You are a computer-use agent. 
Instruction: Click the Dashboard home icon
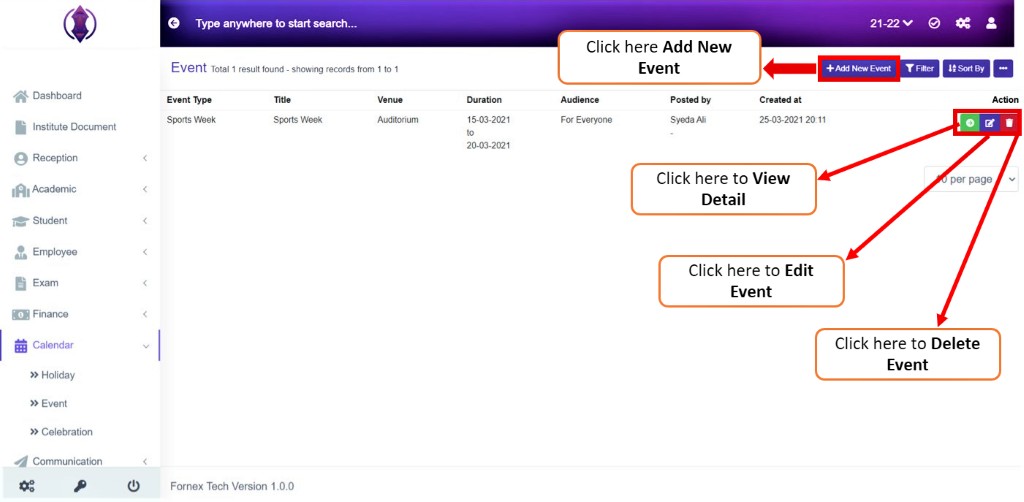[x=21, y=96]
